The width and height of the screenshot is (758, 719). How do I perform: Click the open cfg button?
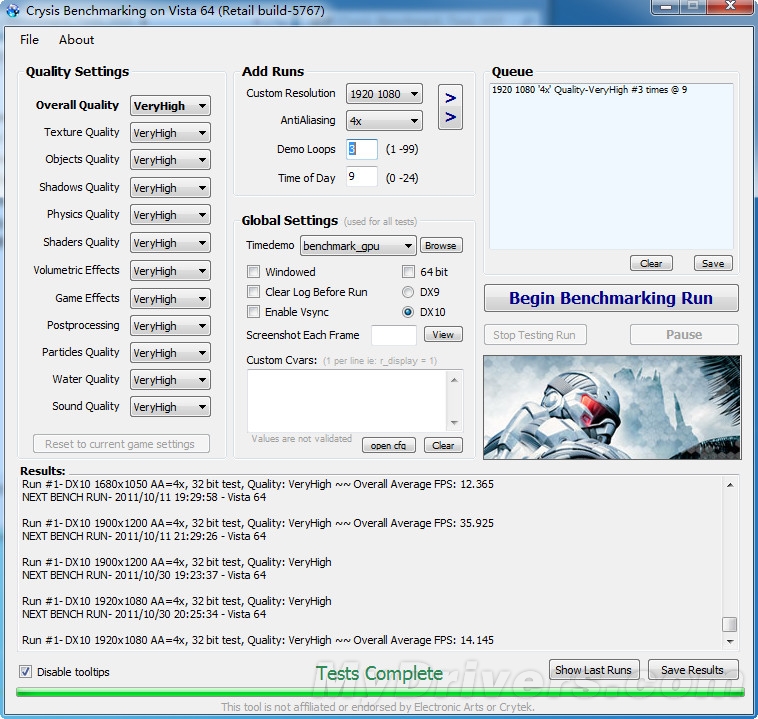(x=389, y=445)
